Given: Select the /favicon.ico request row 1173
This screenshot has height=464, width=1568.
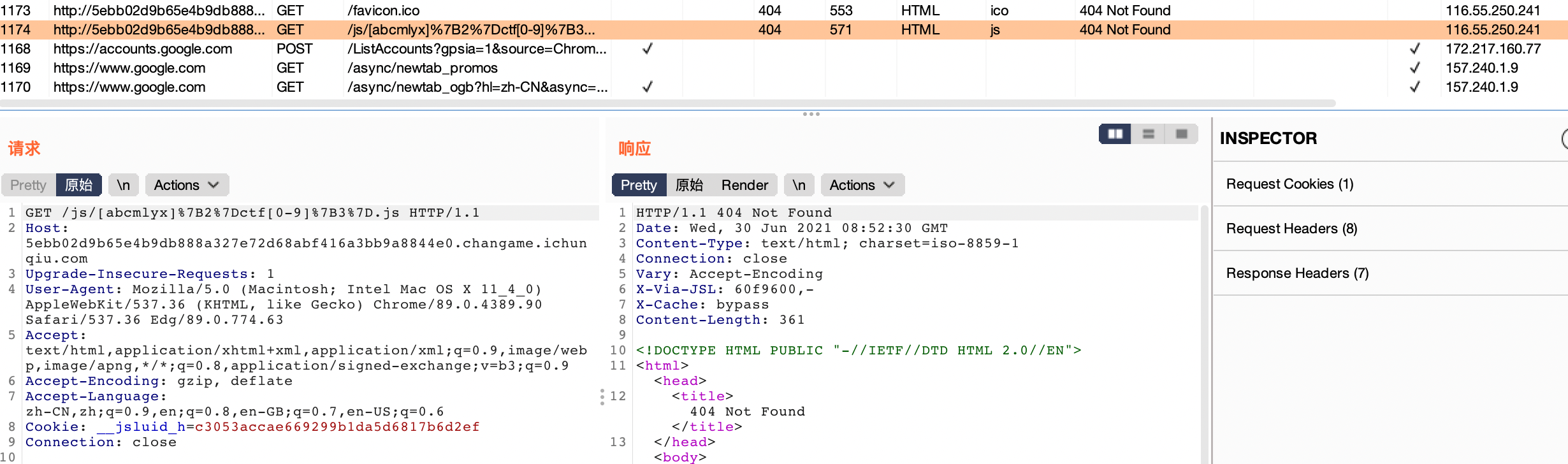Looking at the screenshot, I should tap(382, 11).
